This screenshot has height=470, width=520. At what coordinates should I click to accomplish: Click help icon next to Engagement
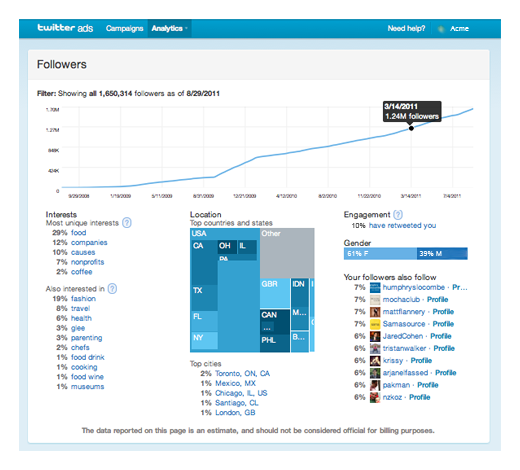point(398,214)
